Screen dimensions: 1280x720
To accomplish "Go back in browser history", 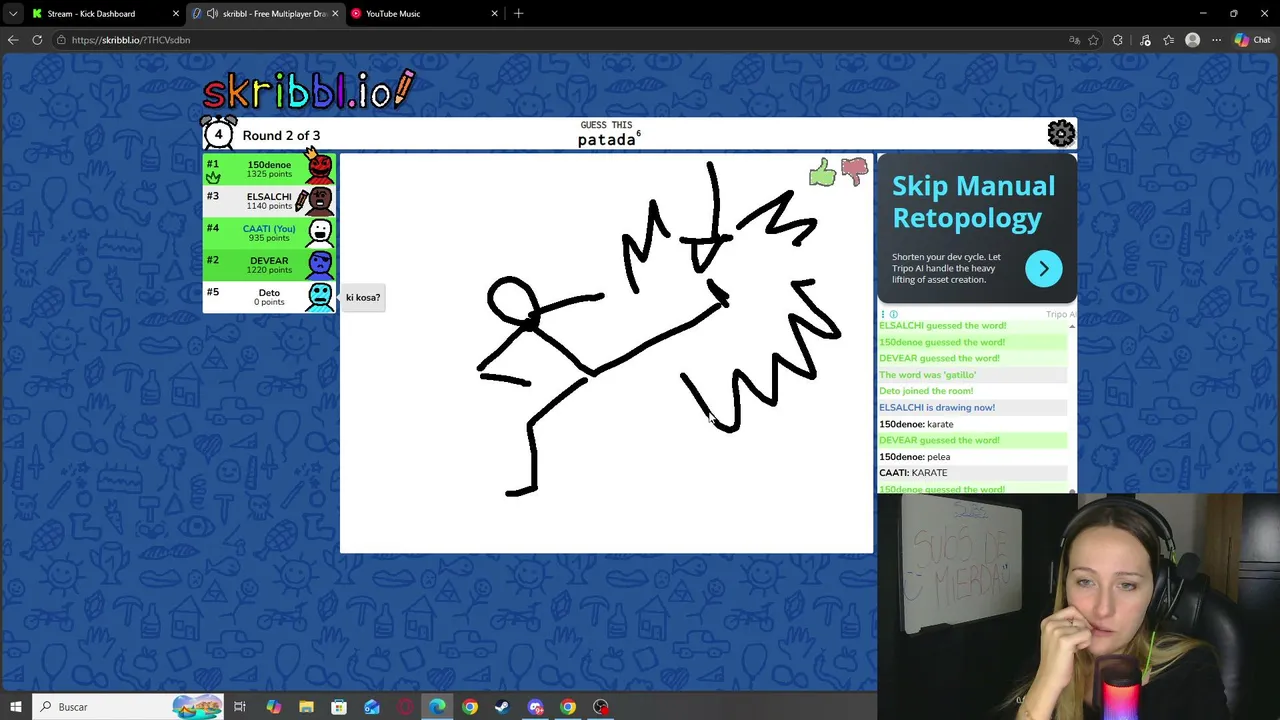I will (13, 40).
